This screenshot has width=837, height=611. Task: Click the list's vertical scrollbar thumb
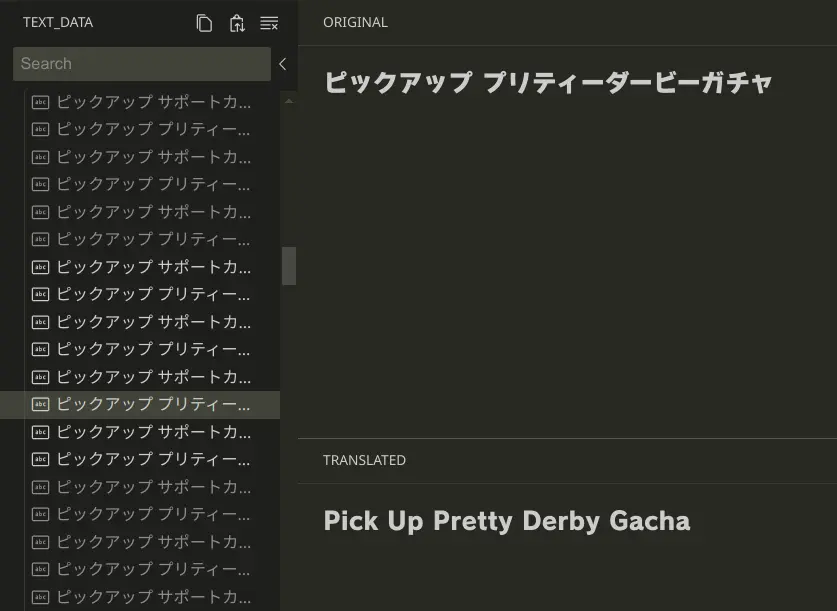pos(289,266)
